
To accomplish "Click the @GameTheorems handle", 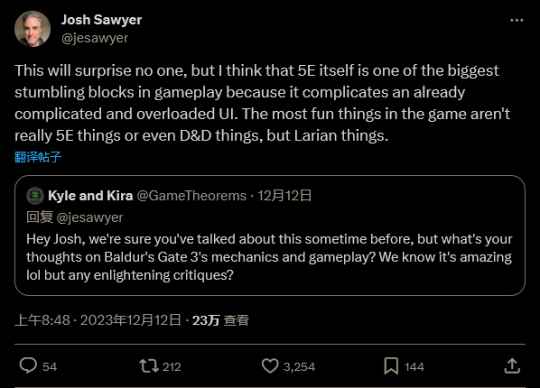I will 191,196.
